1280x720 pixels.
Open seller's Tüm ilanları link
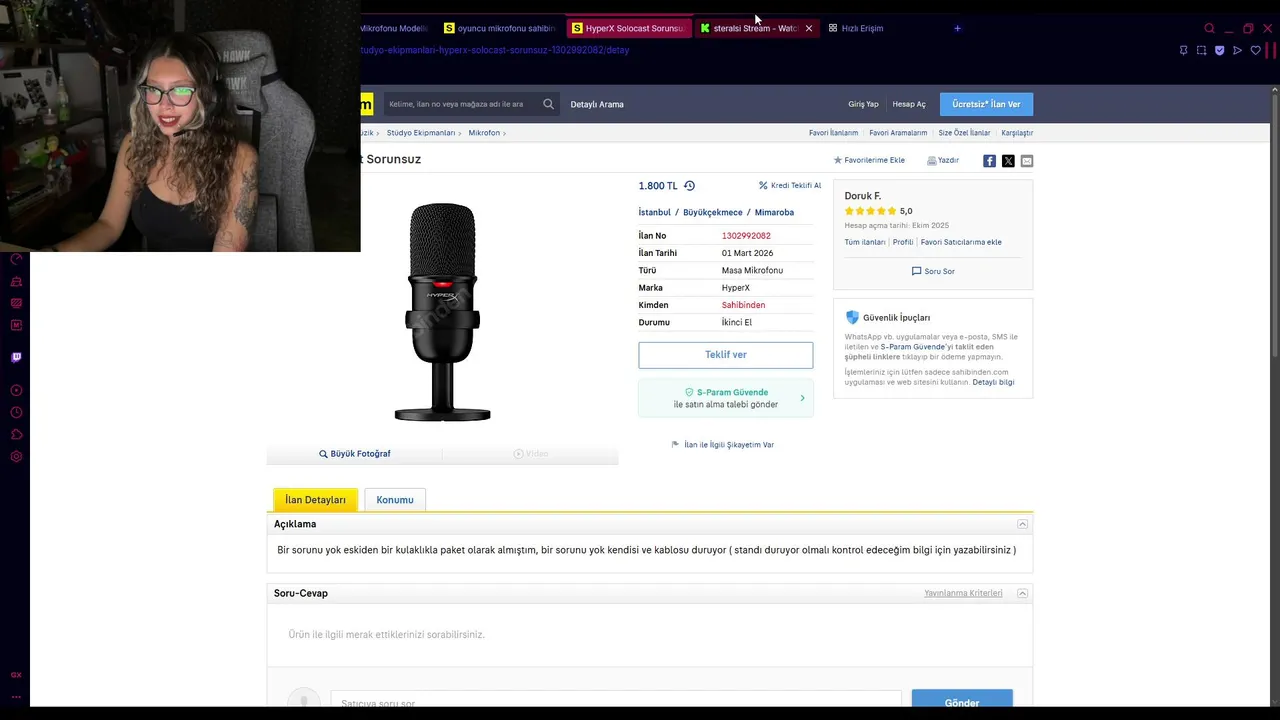865,242
